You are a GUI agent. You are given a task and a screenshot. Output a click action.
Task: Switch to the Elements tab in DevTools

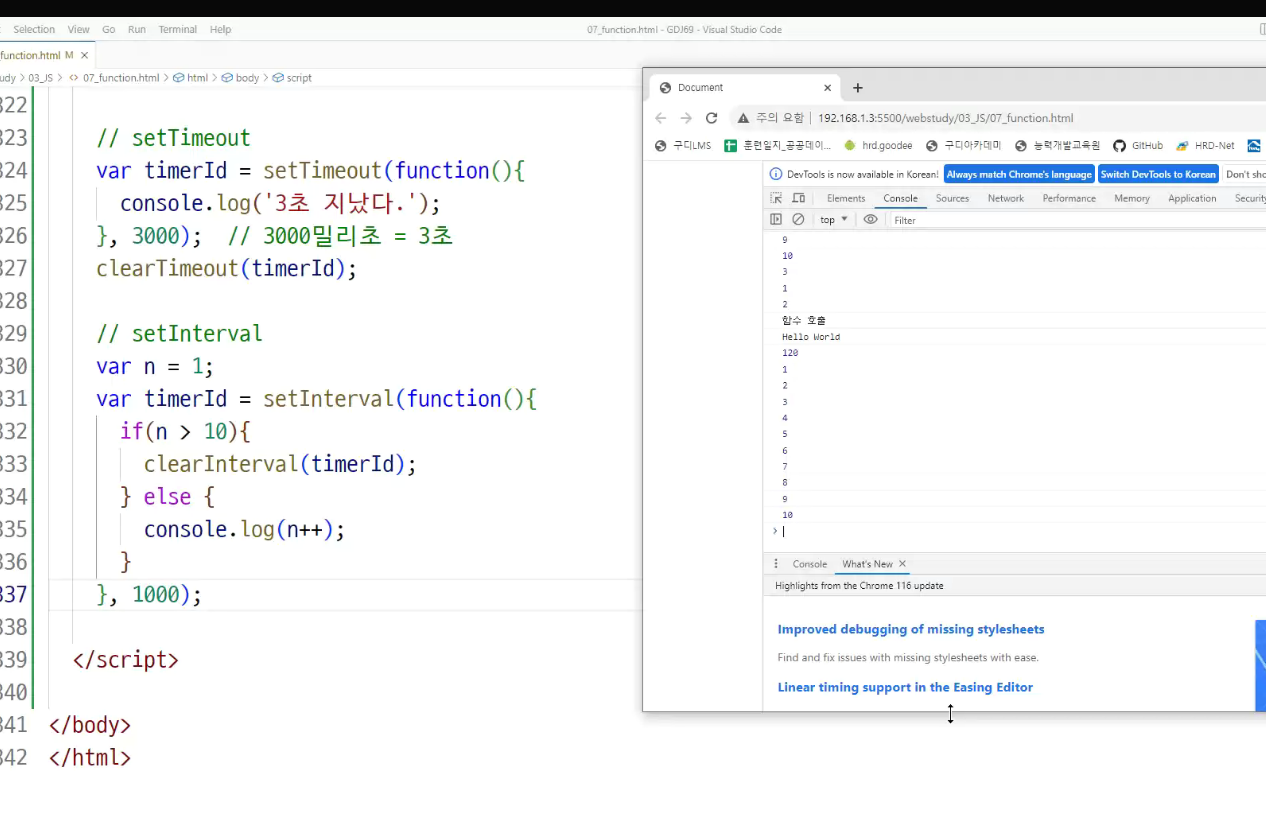coord(846,198)
